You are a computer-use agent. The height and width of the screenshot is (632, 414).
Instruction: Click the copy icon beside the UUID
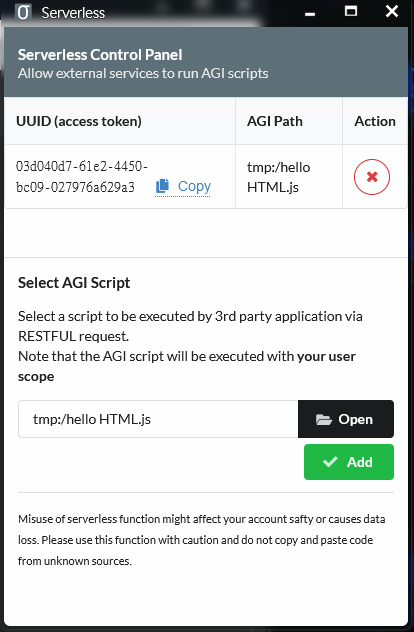[162, 186]
